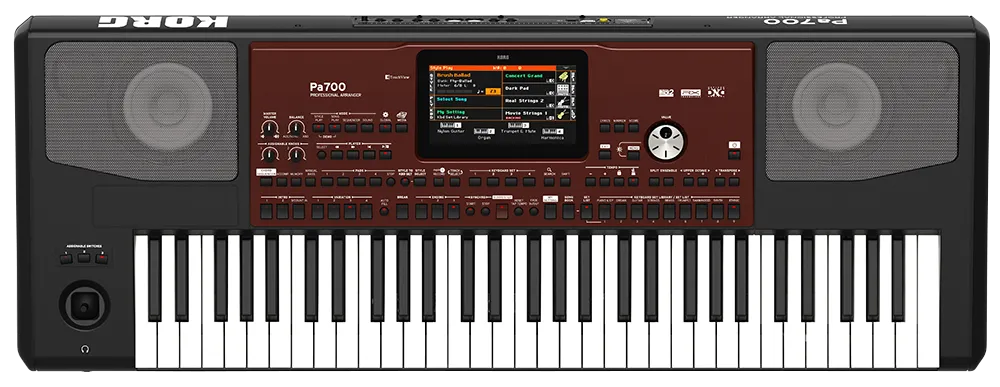This screenshot has height=387, width=1000.
Task: Click the player SELECT round button
Action: click(321, 155)
